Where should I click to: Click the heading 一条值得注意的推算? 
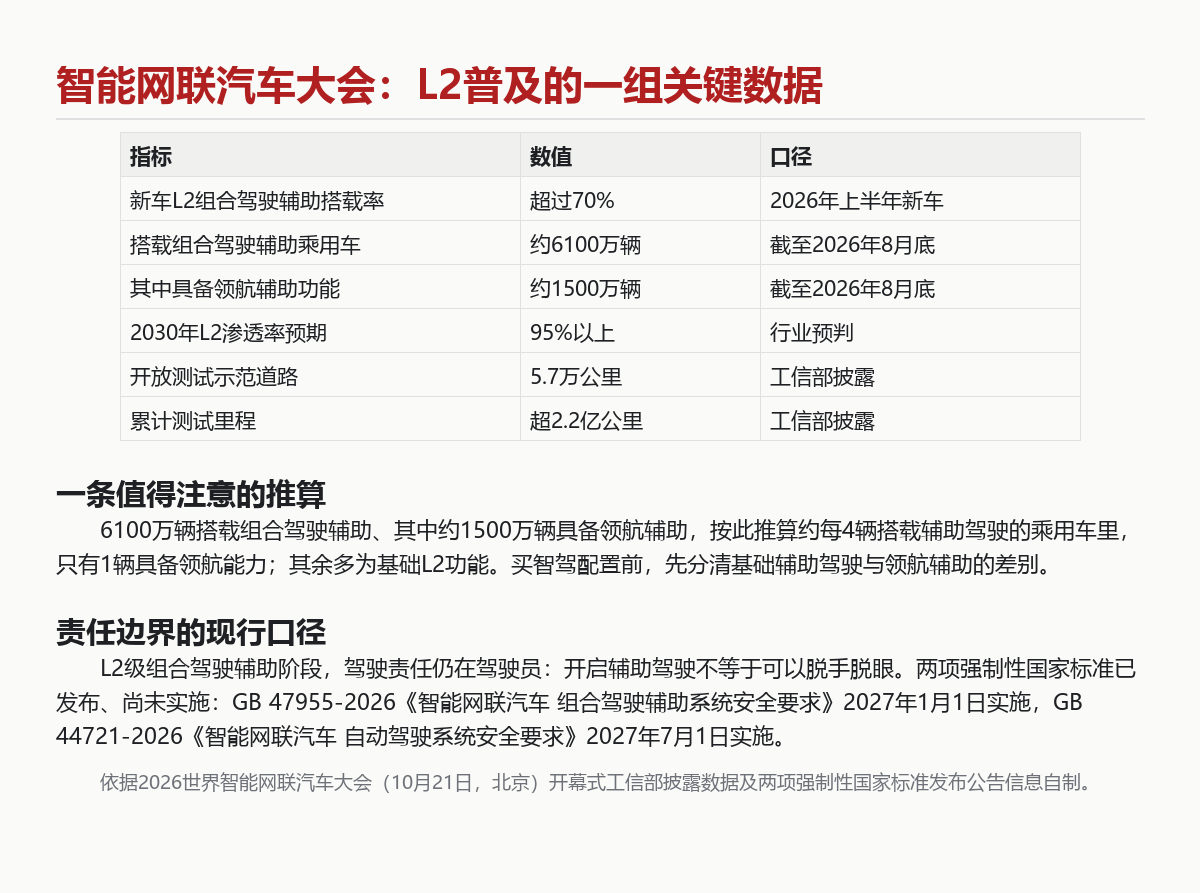tap(190, 495)
